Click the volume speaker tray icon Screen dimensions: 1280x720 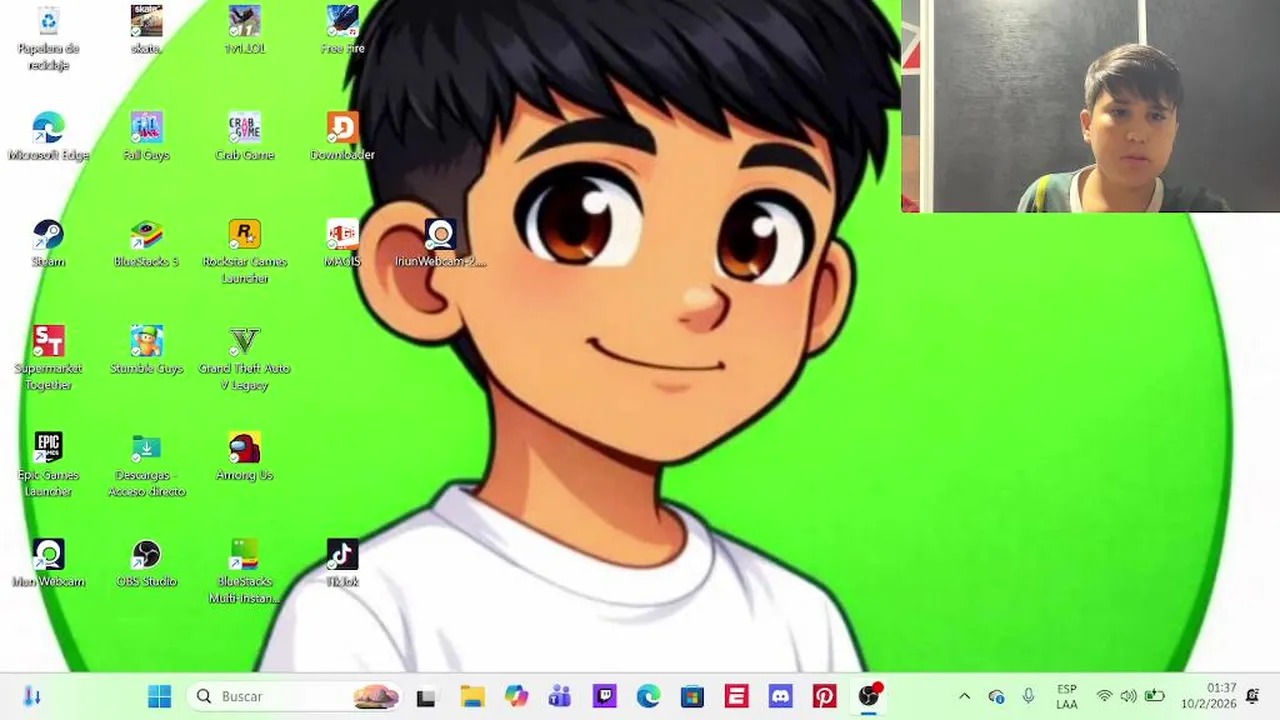pyautogui.click(x=1128, y=696)
